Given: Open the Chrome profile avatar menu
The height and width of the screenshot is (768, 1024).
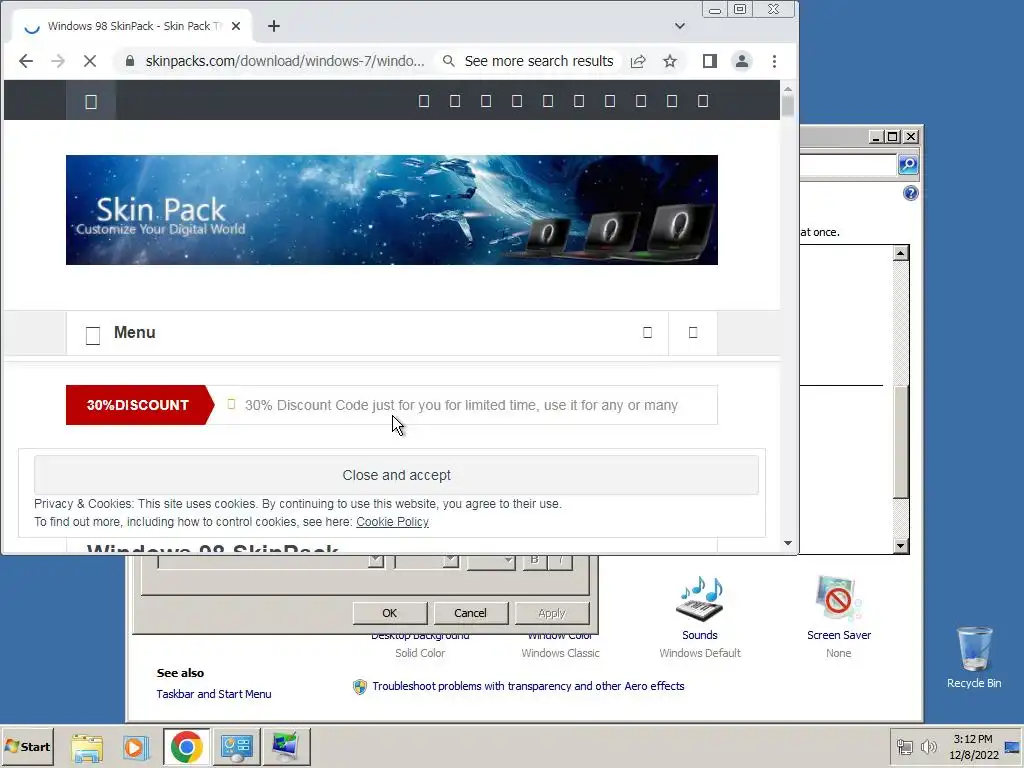Looking at the screenshot, I should pos(742,61).
